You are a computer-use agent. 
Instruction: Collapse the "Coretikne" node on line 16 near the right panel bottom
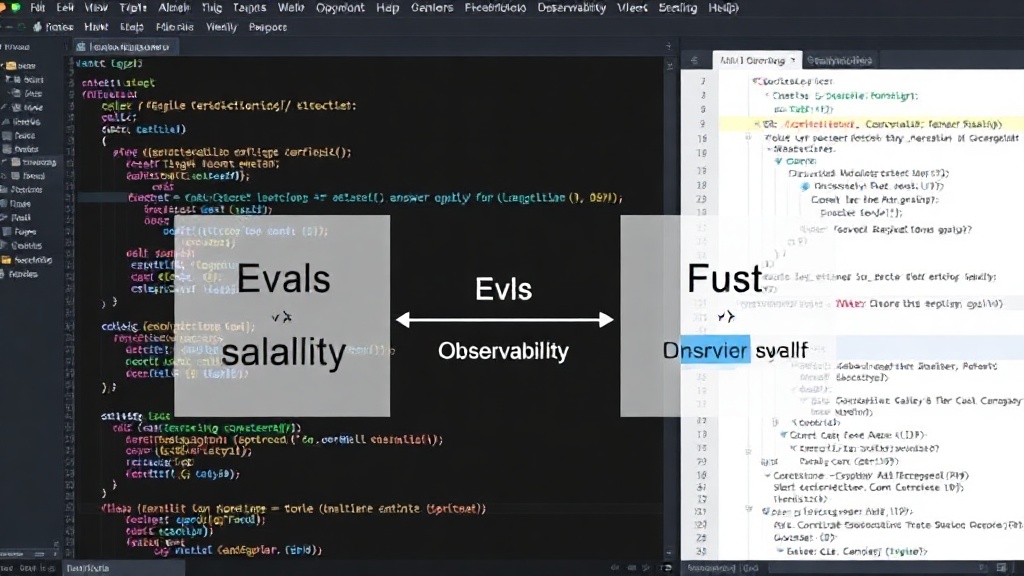click(768, 475)
